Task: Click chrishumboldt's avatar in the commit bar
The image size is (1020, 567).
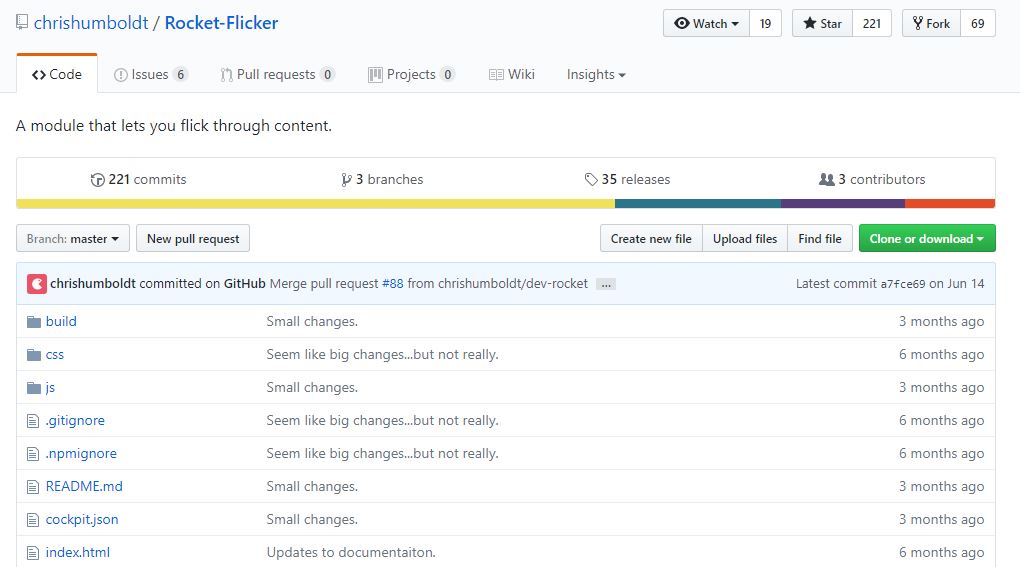Action: click(36, 284)
